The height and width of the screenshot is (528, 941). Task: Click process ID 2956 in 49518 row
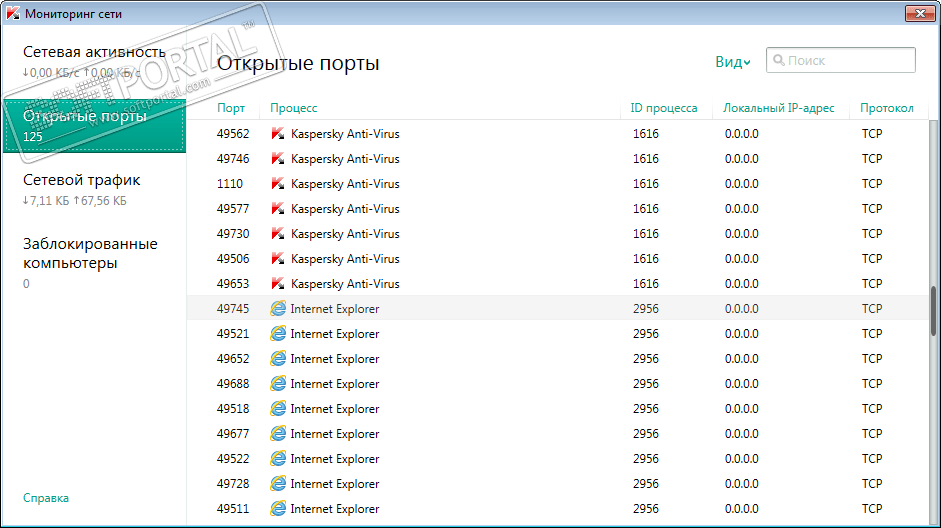point(646,409)
